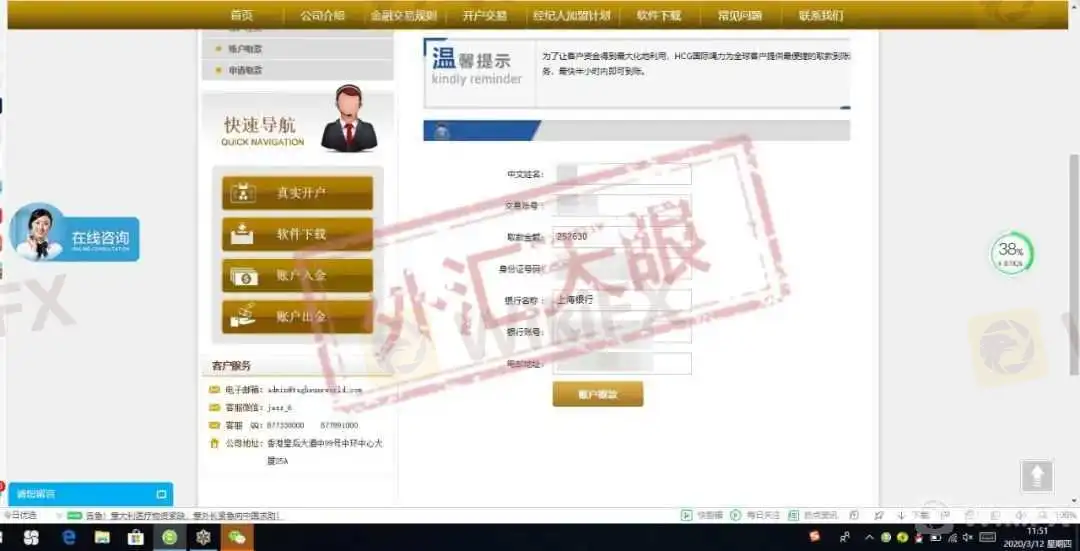The width and height of the screenshot is (1080, 551).
Task: Click the QQ number 877338000
Action: (x=285, y=426)
